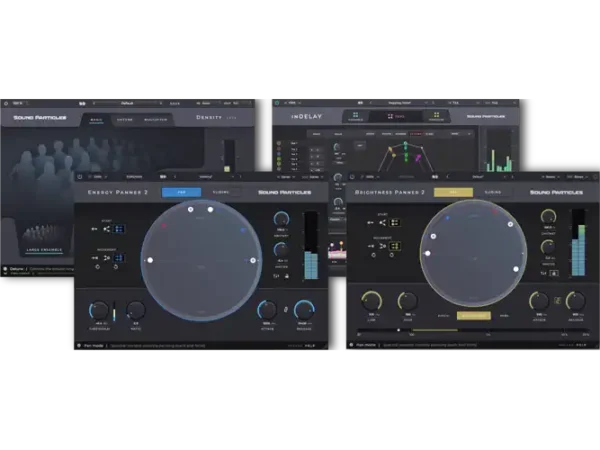This screenshot has width=600, height=450.
Task: Click the link icon between Attack and Release in Energy Panner
Action: coord(285,310)
